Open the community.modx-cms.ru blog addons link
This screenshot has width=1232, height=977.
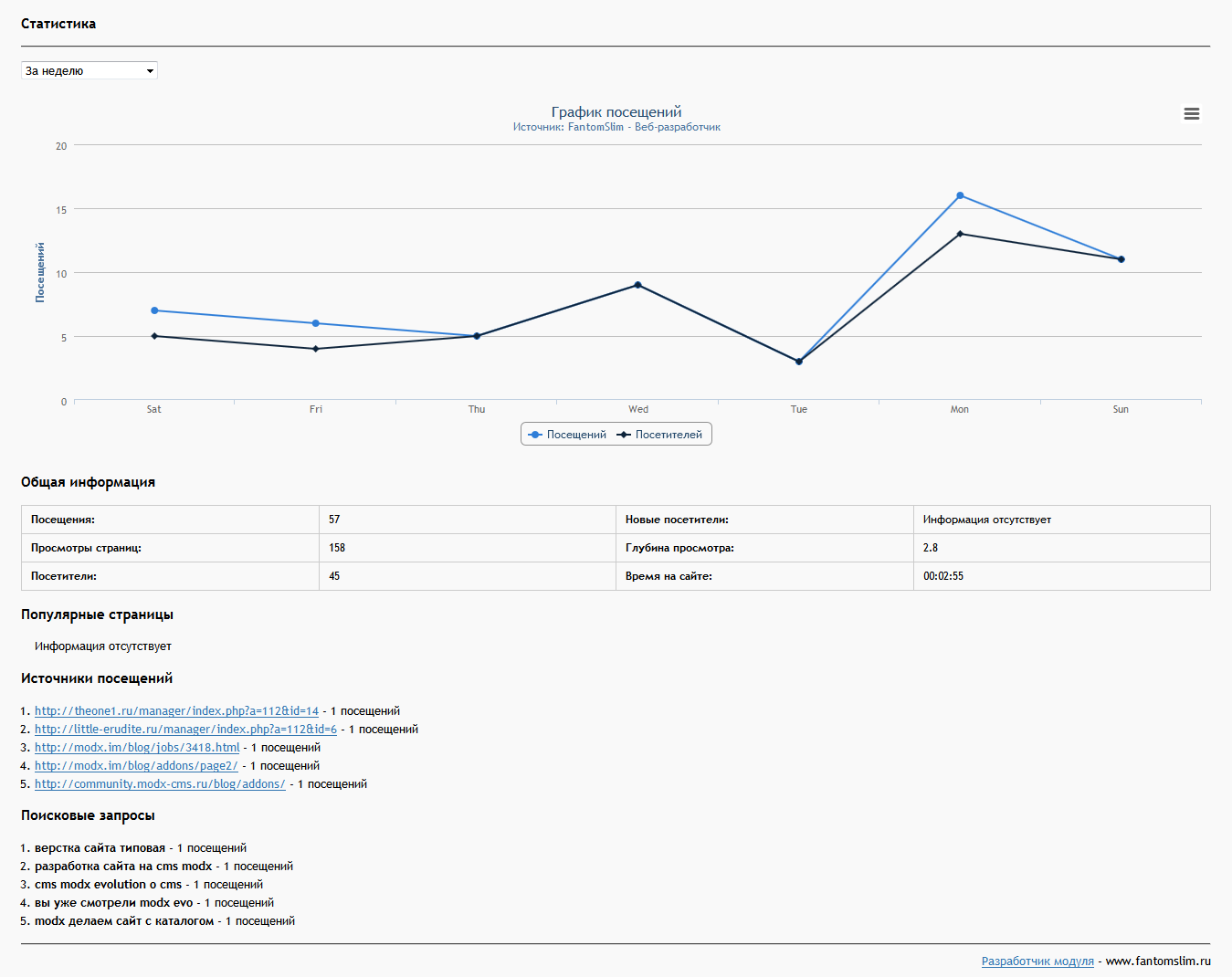160,784
